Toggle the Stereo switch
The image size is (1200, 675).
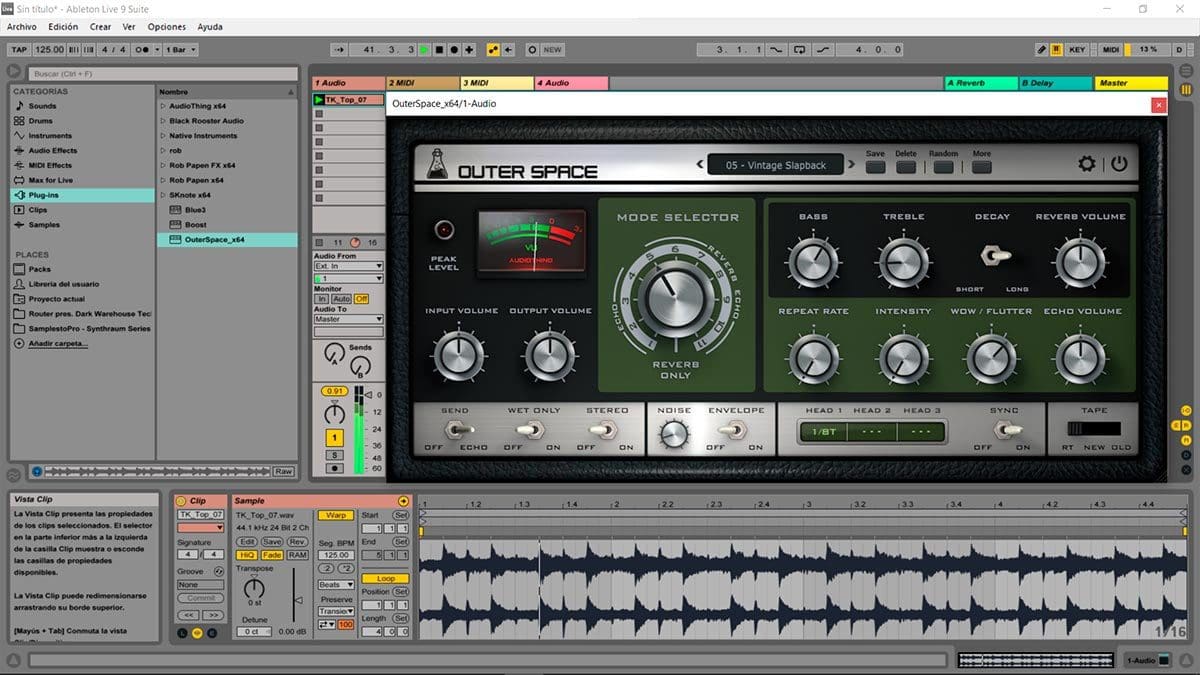pos(604,429)
